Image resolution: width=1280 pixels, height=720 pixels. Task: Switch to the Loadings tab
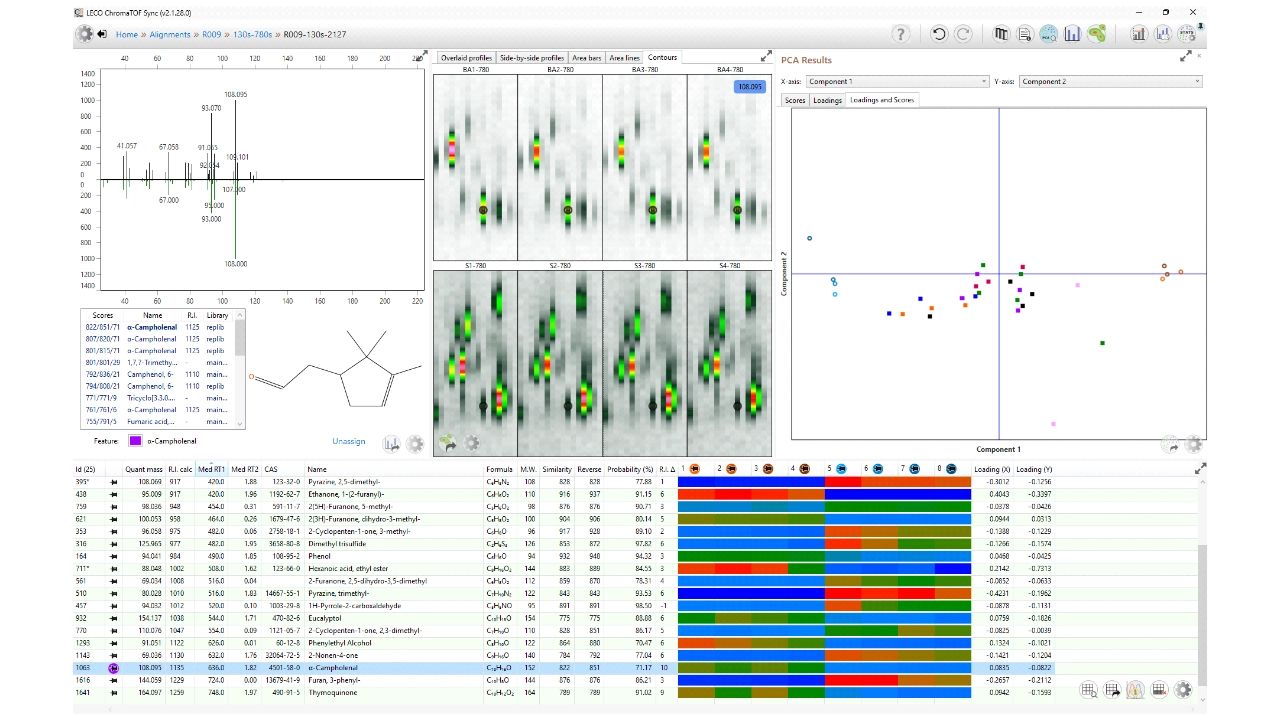click(827, 100)
